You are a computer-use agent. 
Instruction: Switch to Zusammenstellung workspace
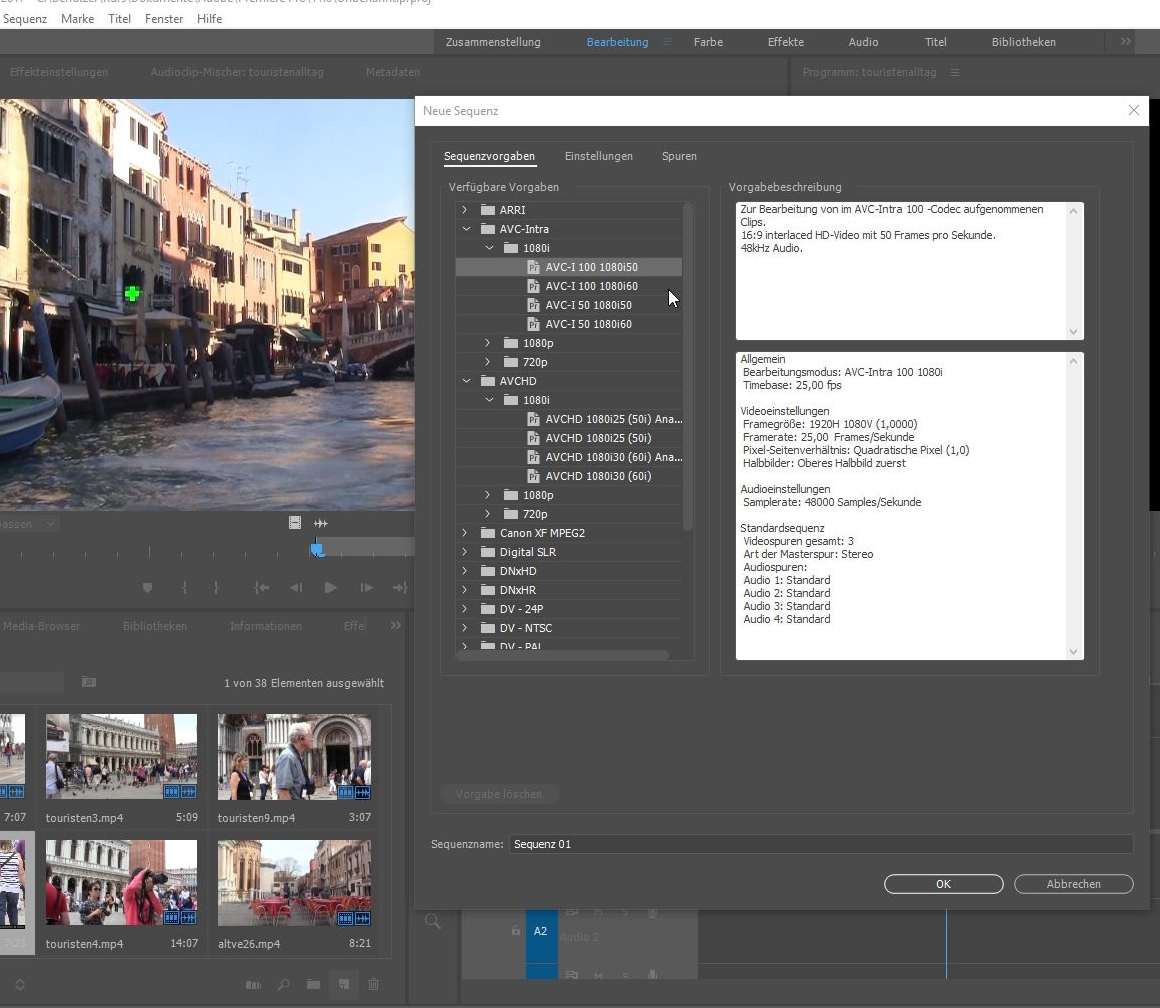(493, 42)
